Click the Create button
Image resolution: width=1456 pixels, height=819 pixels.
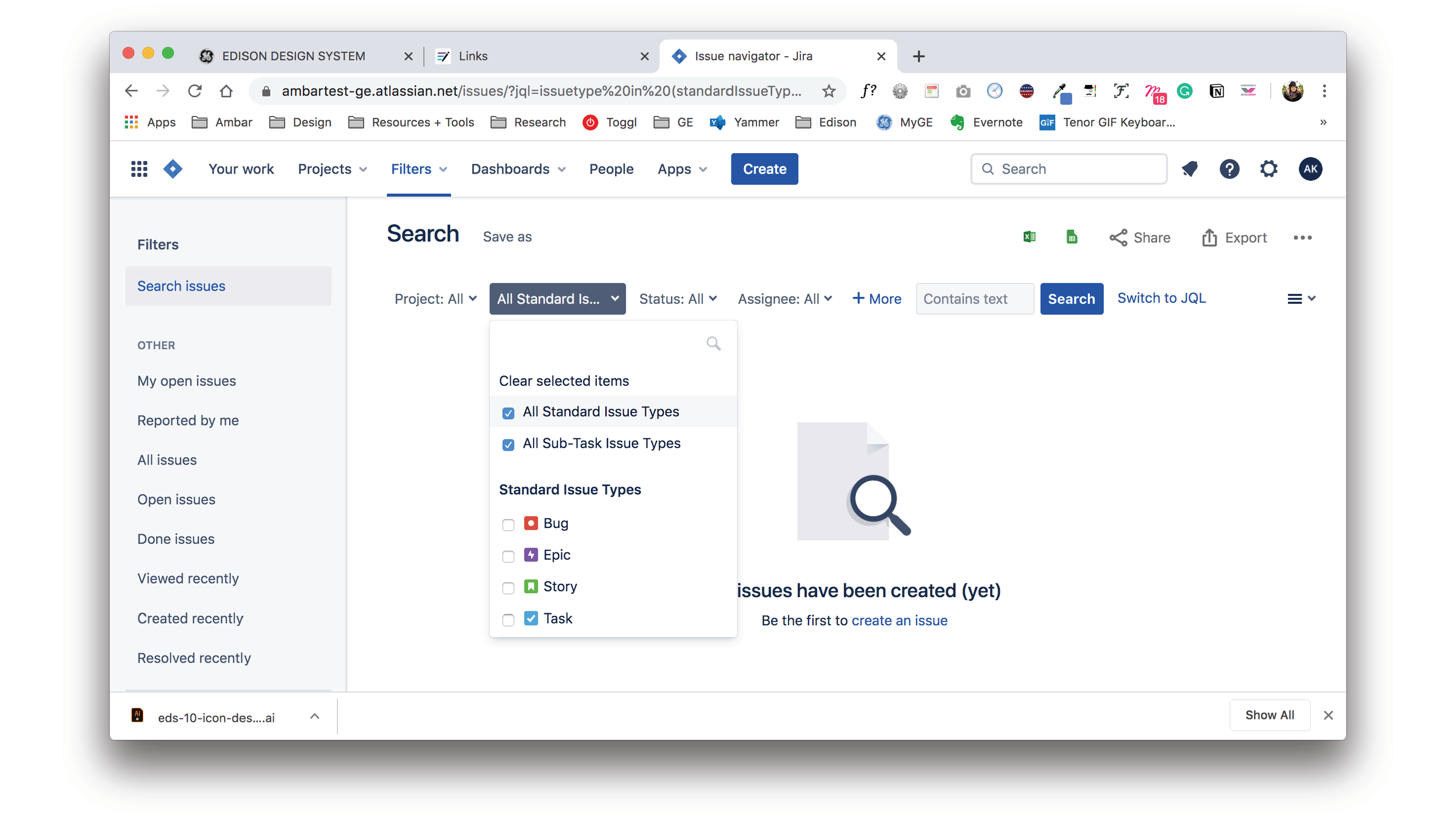click(x=764, y=169)
